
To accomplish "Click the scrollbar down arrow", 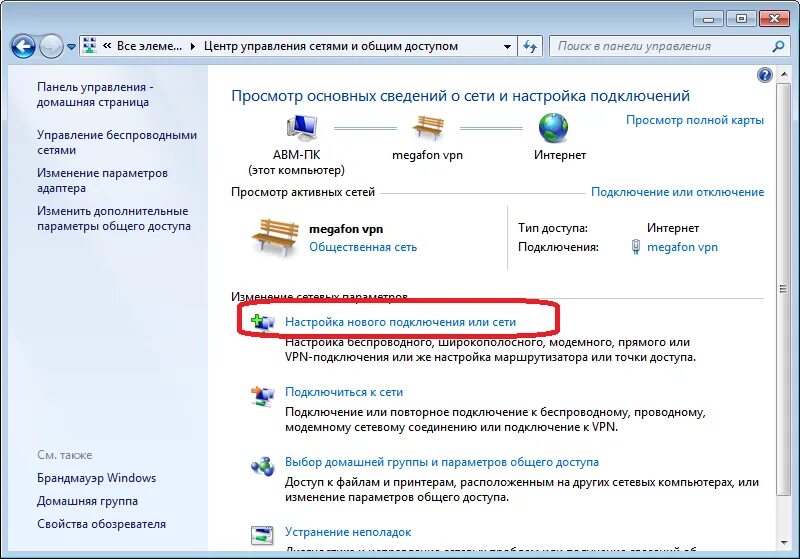I will tap(783, 543).
